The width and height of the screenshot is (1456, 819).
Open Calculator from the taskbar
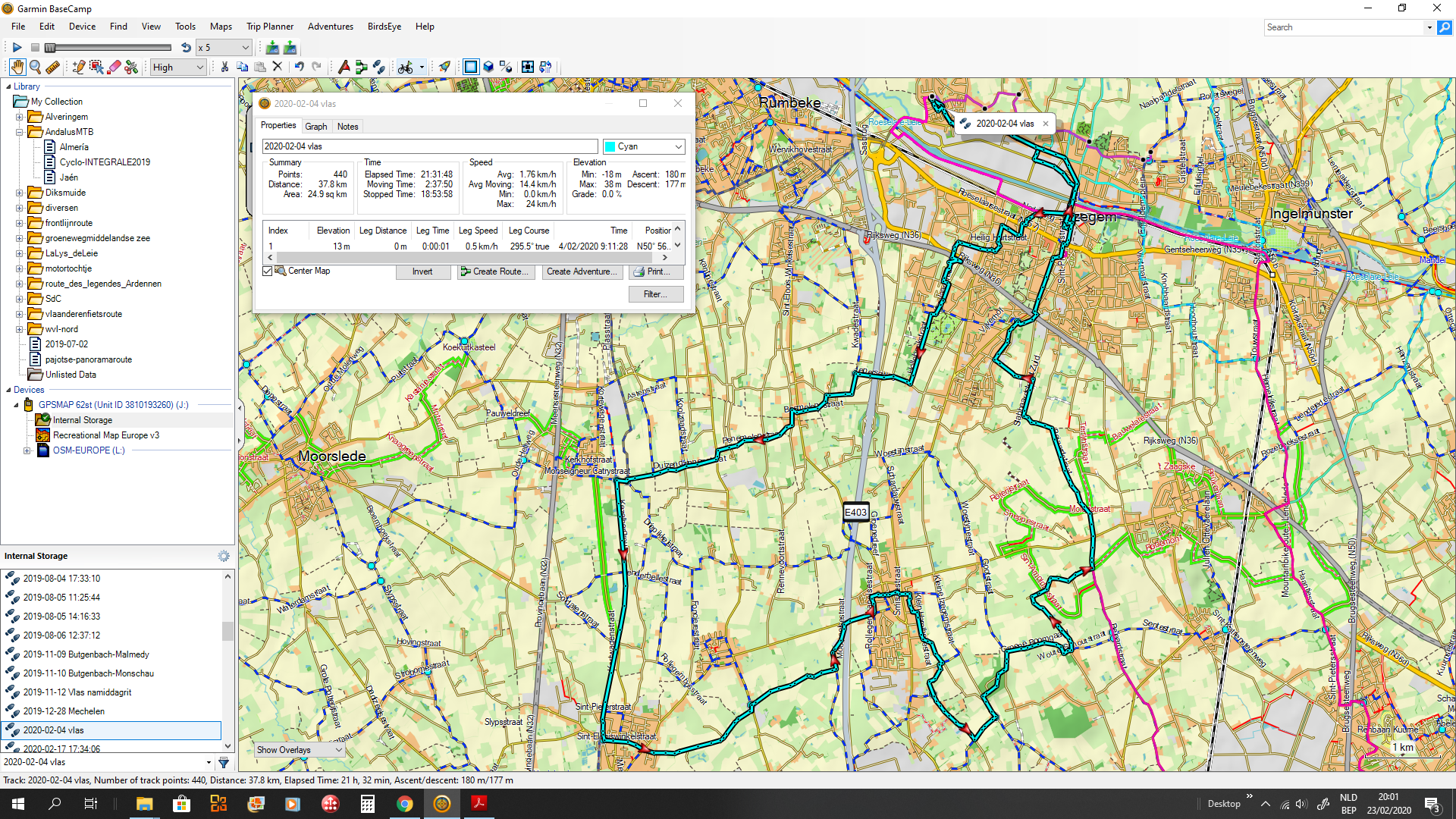pyautogui.click(x=367, y=804)
